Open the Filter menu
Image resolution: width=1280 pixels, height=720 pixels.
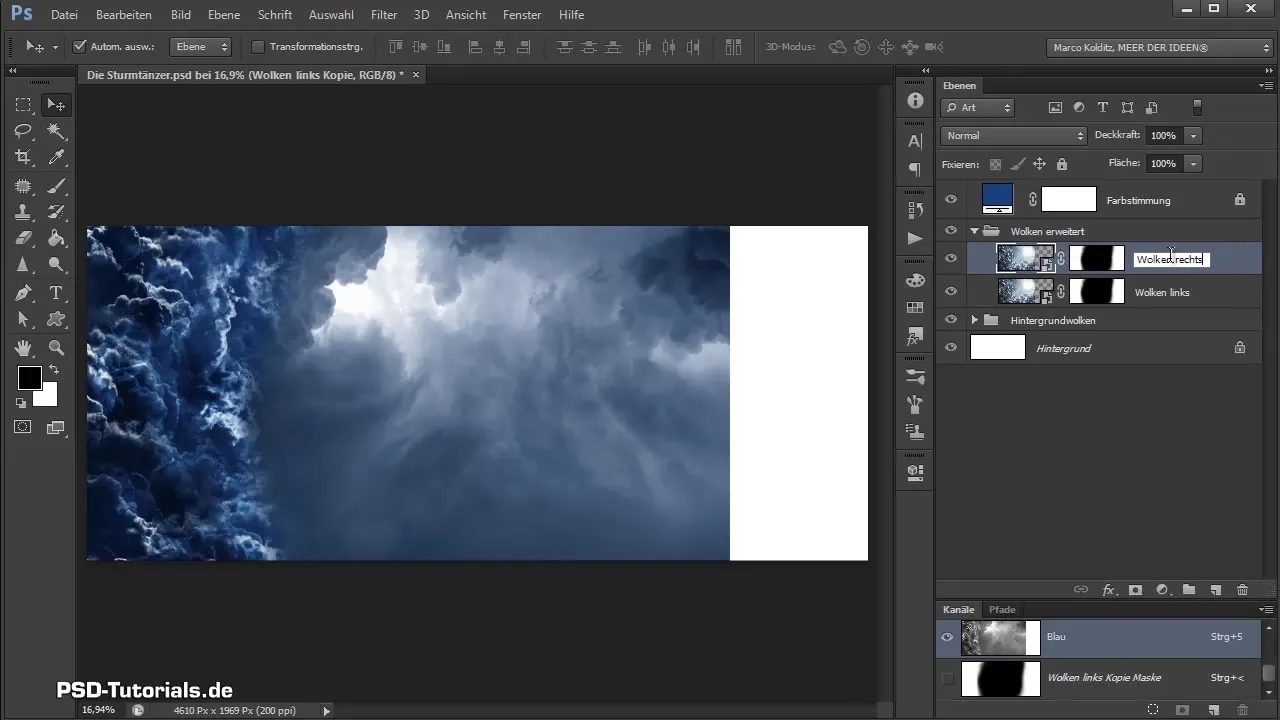[383, 15]
